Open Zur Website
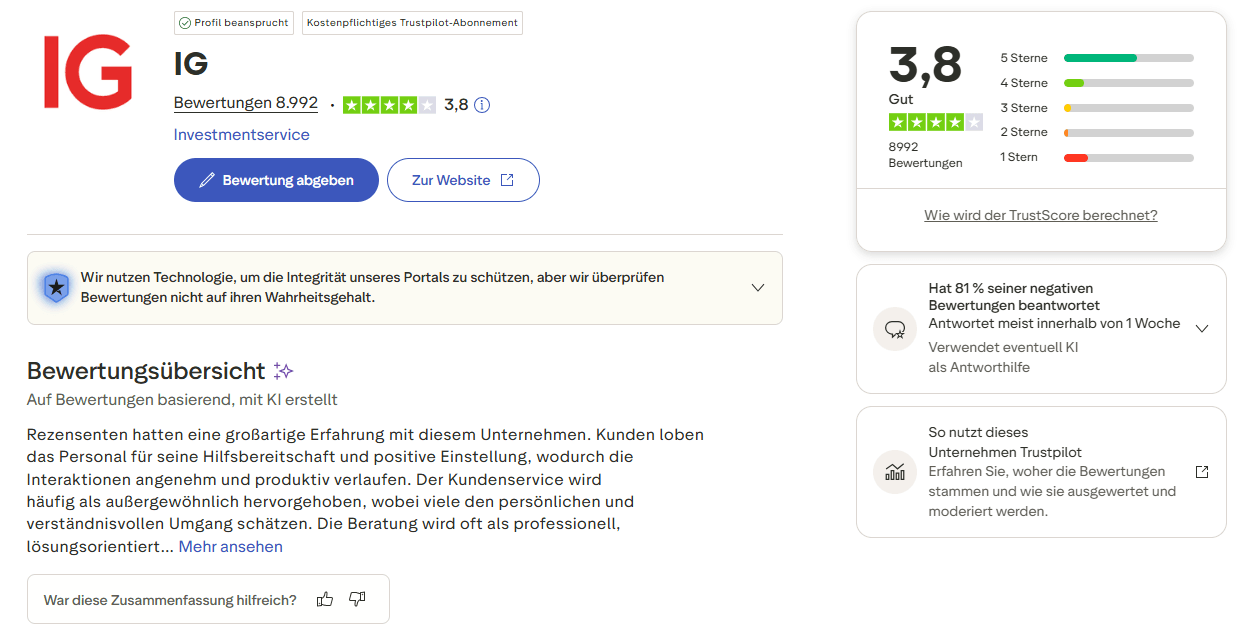This screenshot has width=1249, height=637. pyautogui.click(x=463, y=179)
